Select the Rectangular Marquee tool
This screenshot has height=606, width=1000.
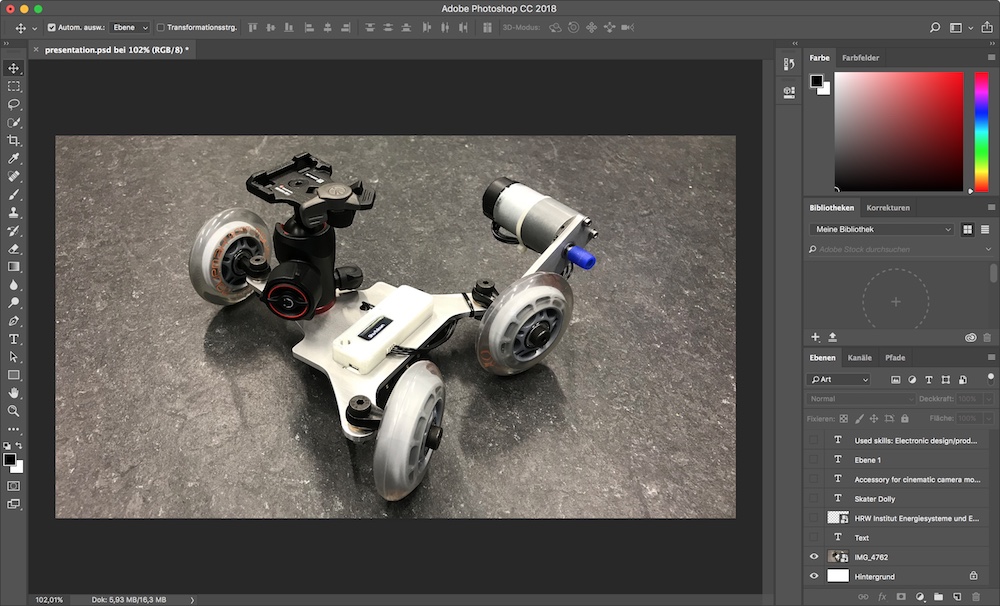pos(13,86)
